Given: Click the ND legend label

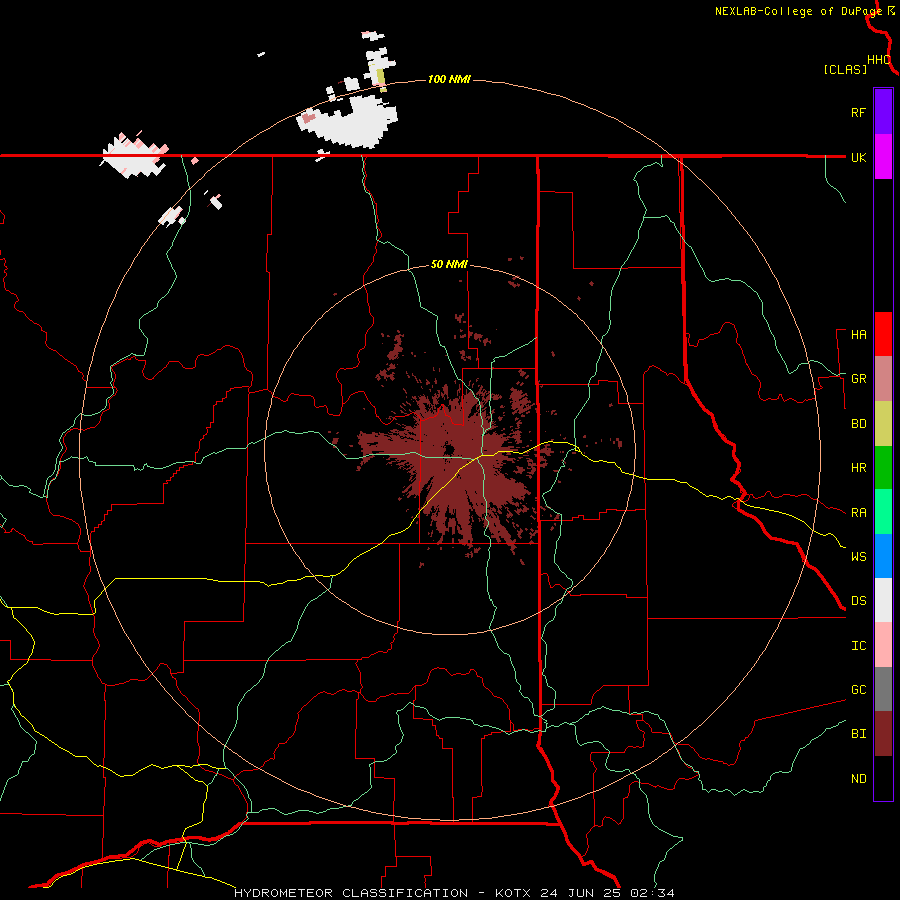Looking at the screenshot, I should pos(859,778).
